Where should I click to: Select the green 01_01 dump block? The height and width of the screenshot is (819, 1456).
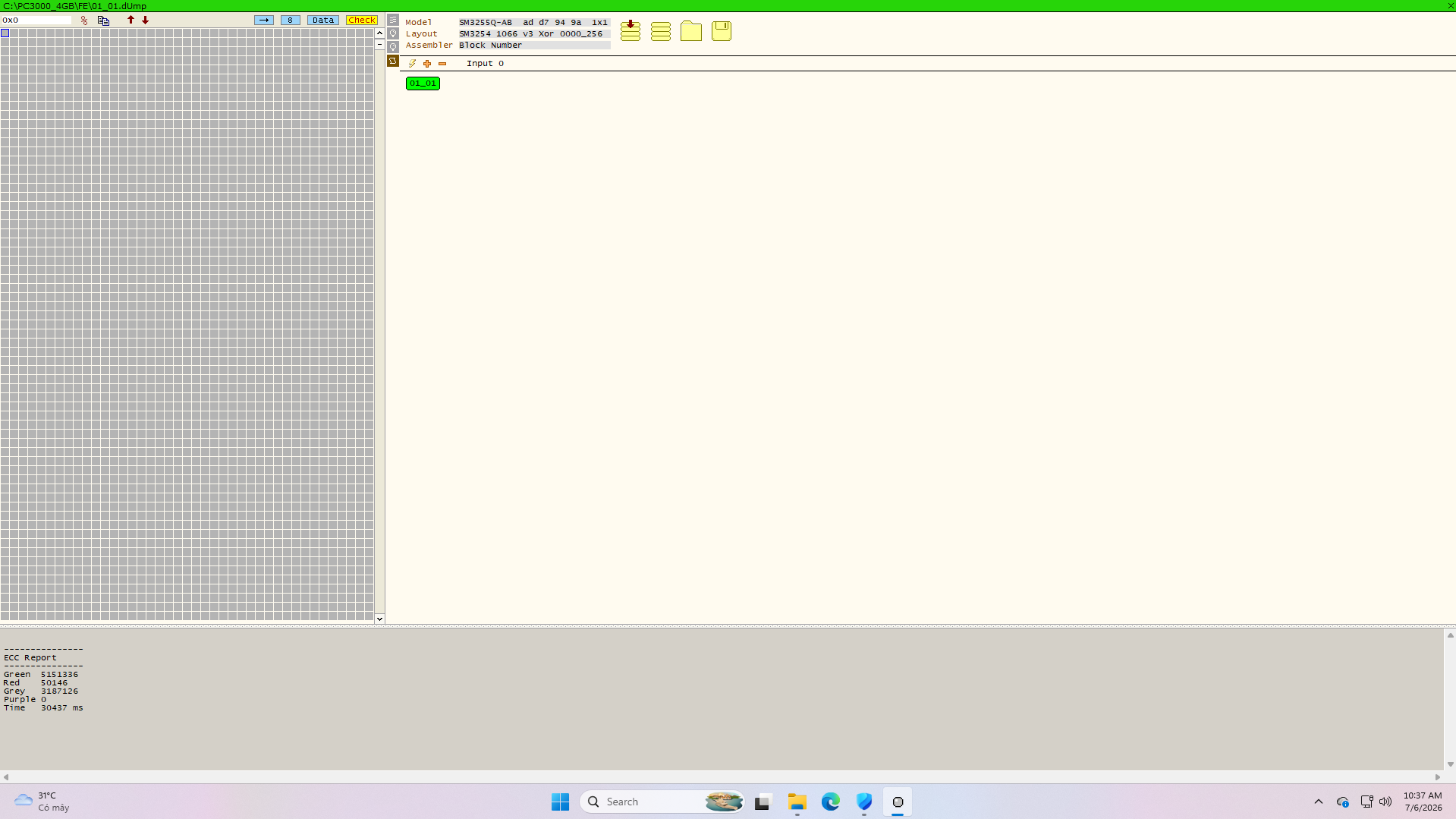(423, 83)
